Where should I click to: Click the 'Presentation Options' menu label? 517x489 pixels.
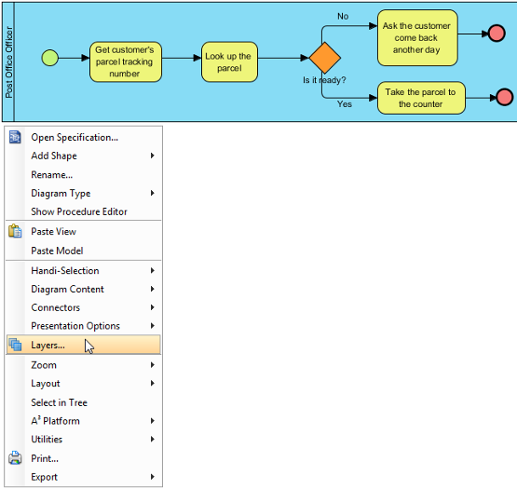tap(75, 326)
